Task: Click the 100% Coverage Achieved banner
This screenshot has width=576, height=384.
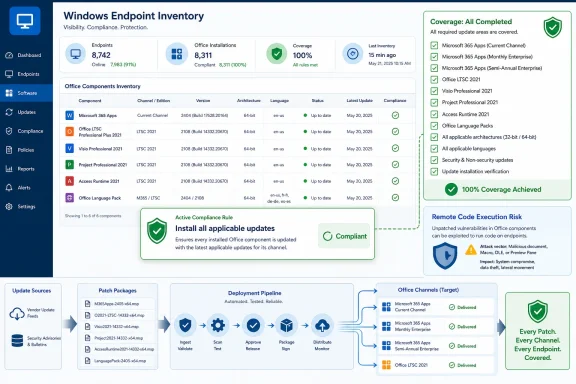Action: pyautogui.click(x=497, y=190)
